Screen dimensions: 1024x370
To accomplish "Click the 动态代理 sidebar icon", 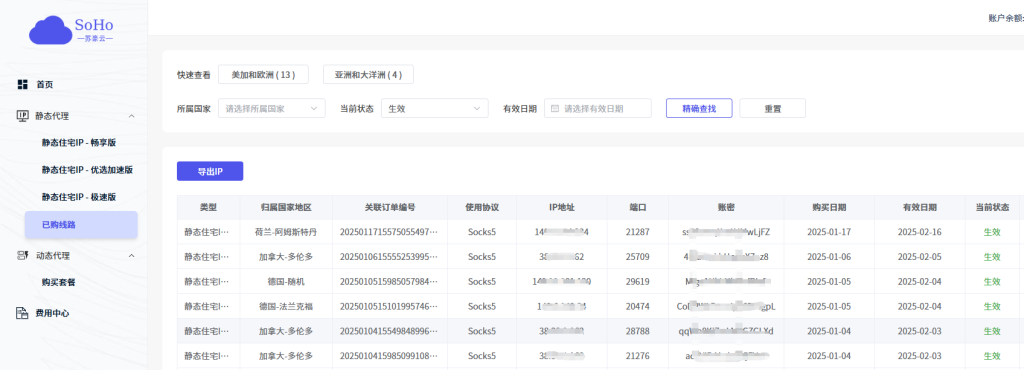I will (23, 255).
